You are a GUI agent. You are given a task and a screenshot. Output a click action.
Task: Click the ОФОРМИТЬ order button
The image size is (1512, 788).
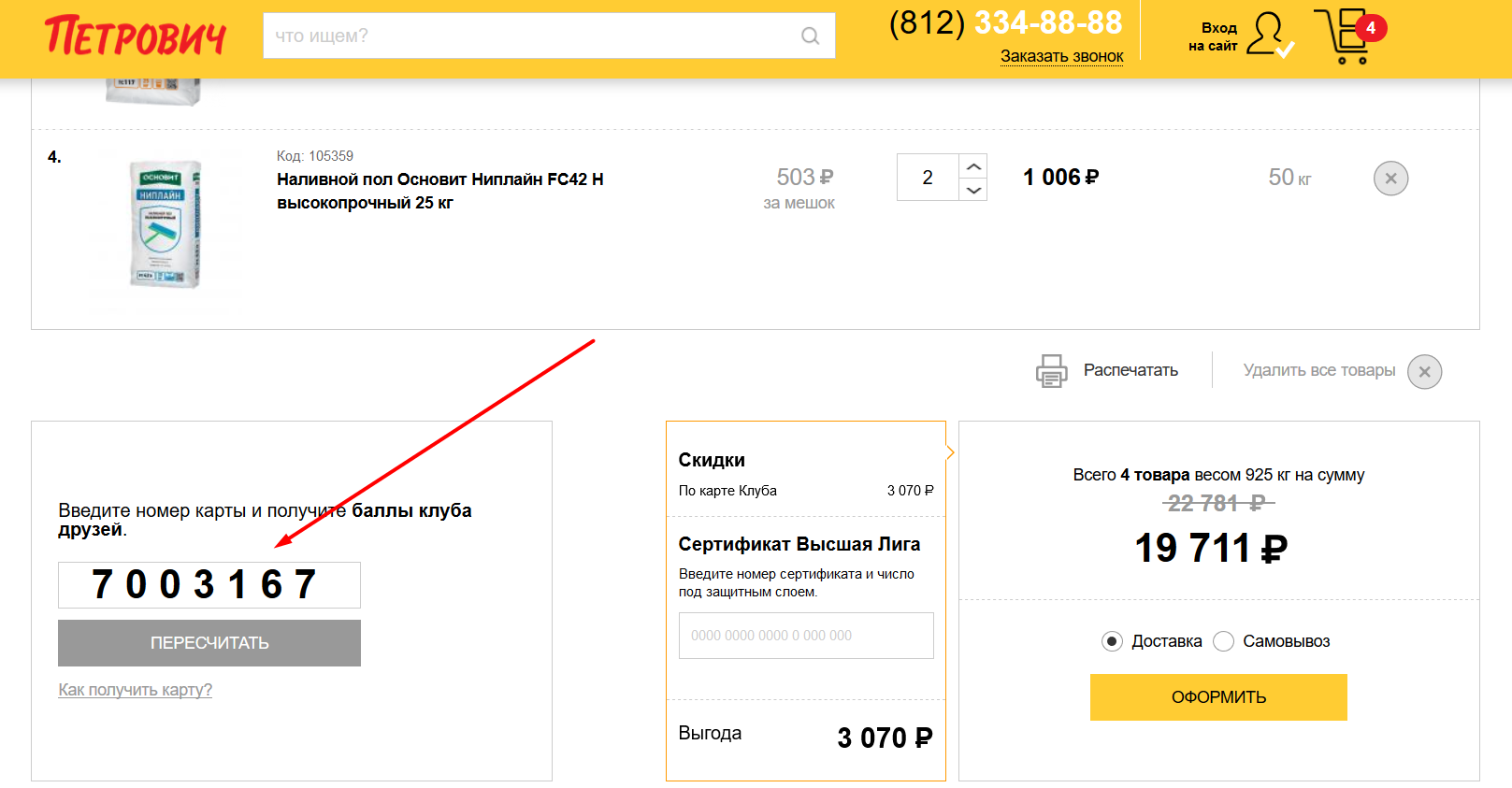click(1218, 697)
